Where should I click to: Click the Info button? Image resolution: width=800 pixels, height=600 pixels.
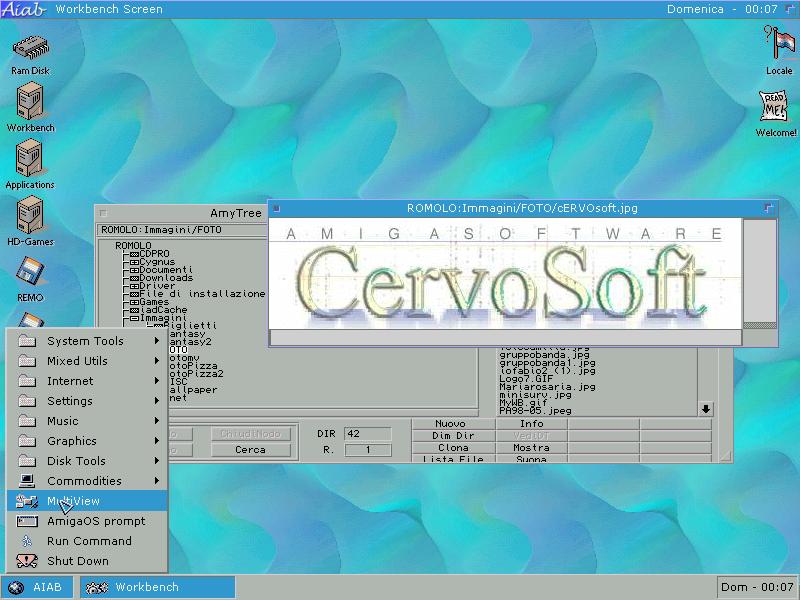point(531,423)
